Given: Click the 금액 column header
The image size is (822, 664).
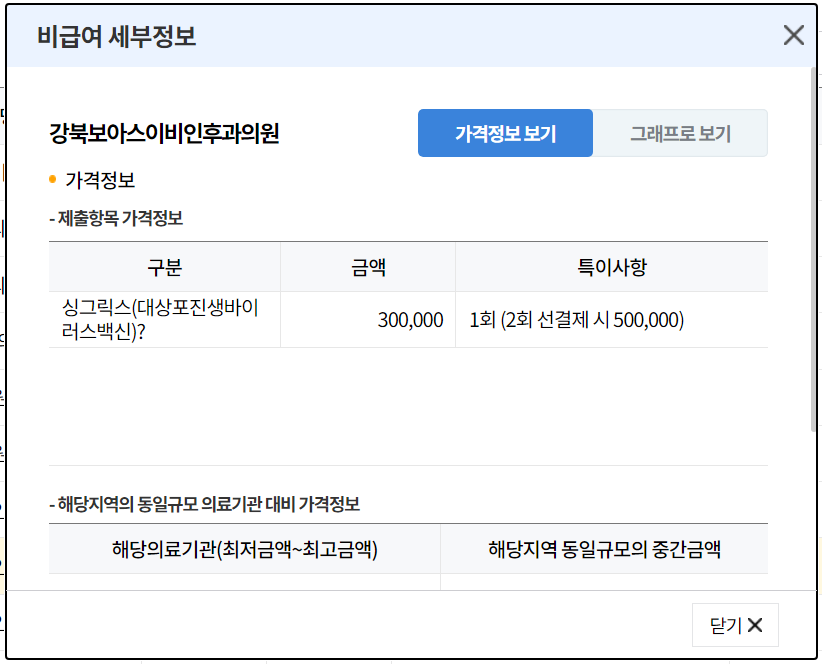Looking at the screenshot, I should click(x=368, y=266).
